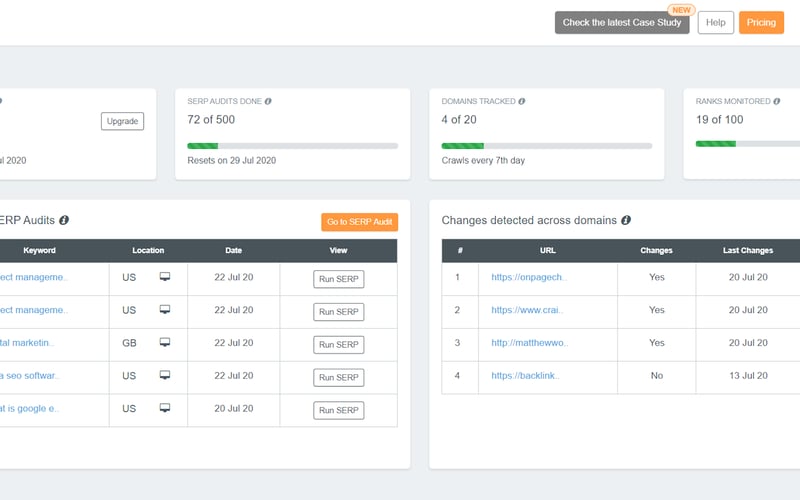Click info icon beside Domains Tracked

click(x=521, y=102)
